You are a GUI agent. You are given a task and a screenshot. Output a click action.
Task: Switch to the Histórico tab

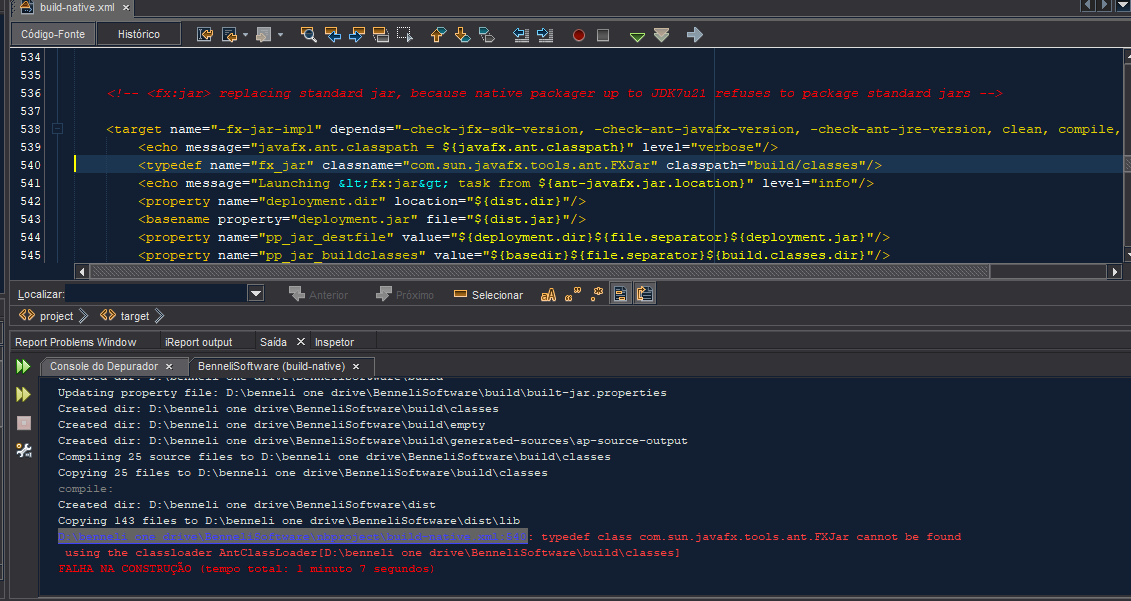[138, 34]
